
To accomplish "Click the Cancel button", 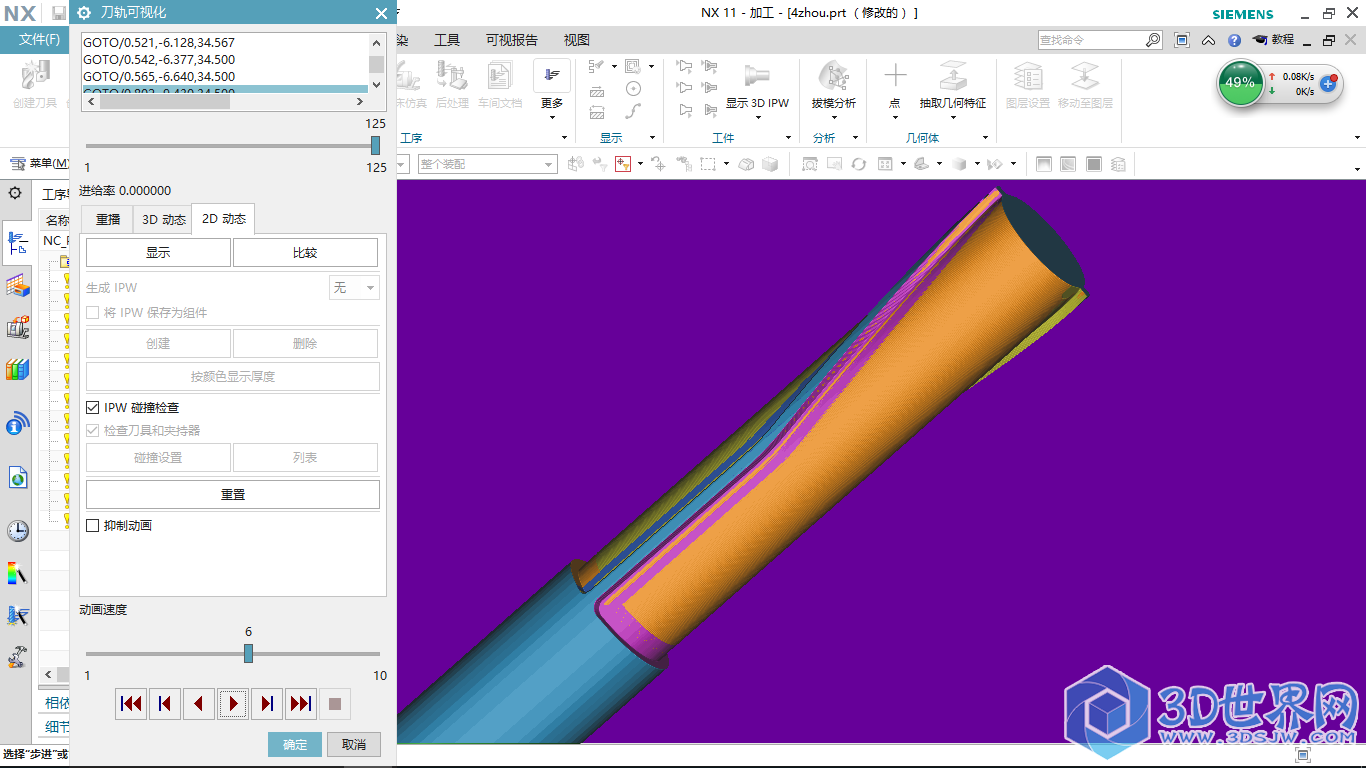I will pos(354,744).
